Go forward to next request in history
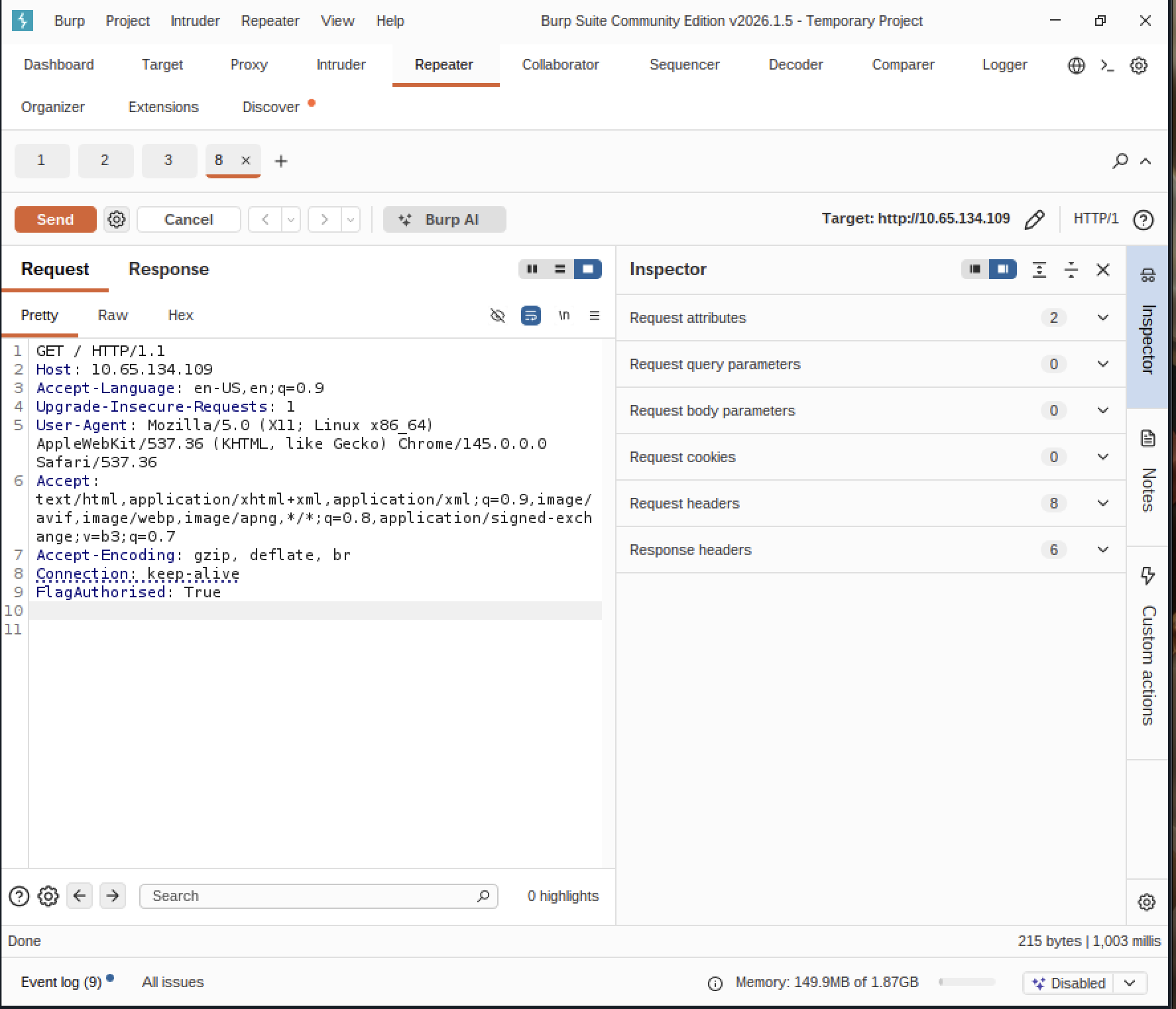The width and height of the screenshot is (1176, 1009). [x=324, y=219]
